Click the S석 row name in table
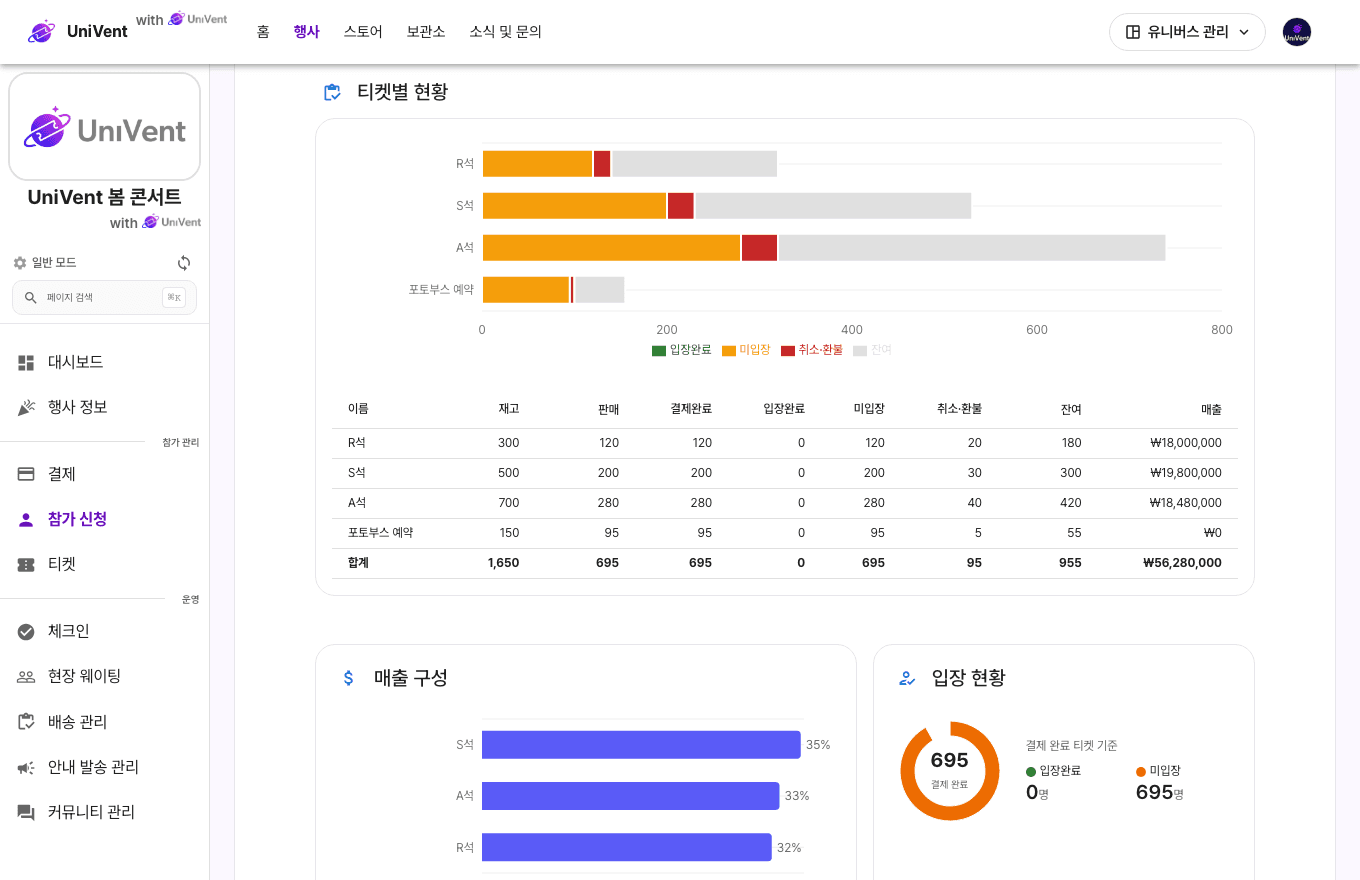 pos(357,473)
